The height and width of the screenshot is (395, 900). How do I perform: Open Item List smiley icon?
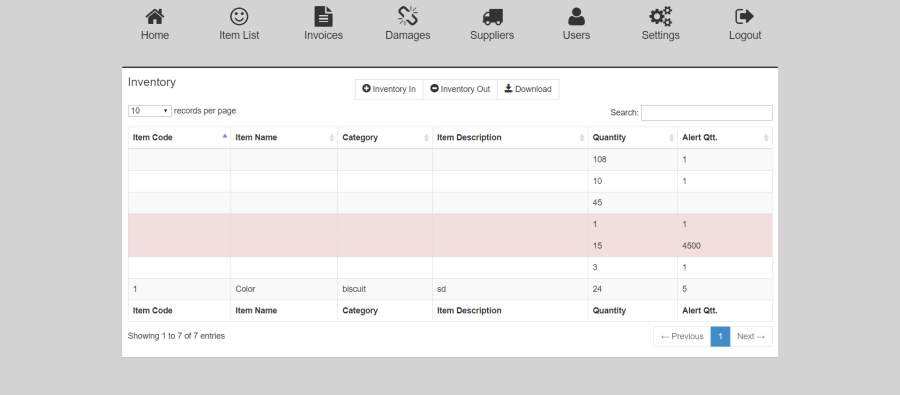(x=239, y=17)
